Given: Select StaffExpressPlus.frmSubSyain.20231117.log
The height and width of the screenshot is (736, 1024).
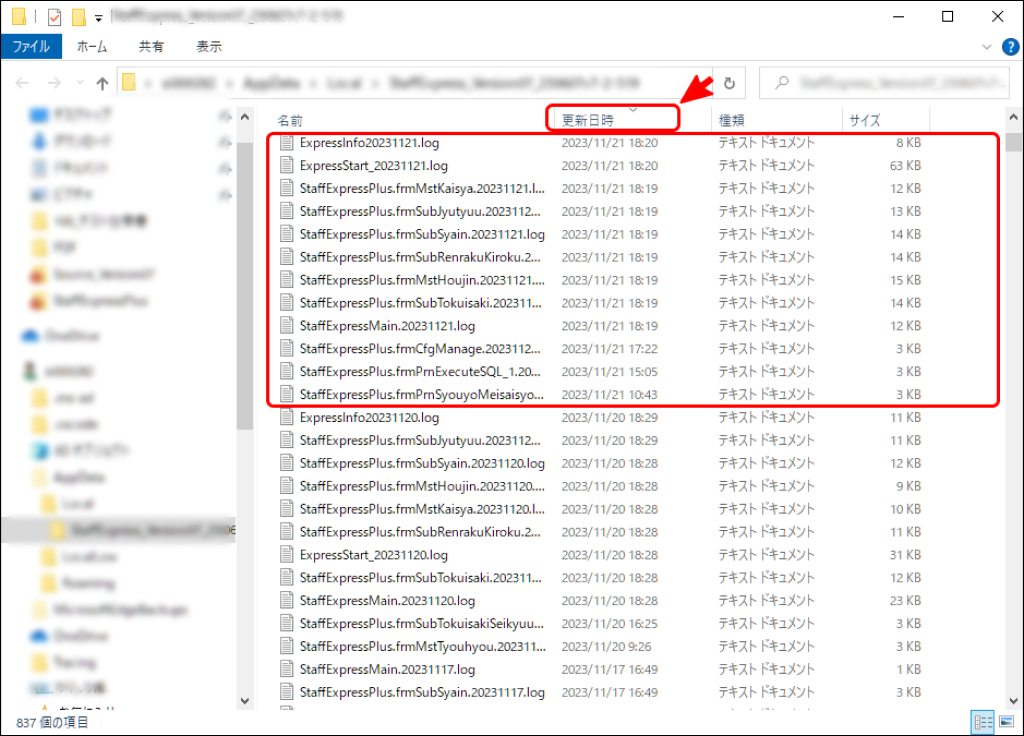Looking at the screenshot, I should (x=422, y=692).
